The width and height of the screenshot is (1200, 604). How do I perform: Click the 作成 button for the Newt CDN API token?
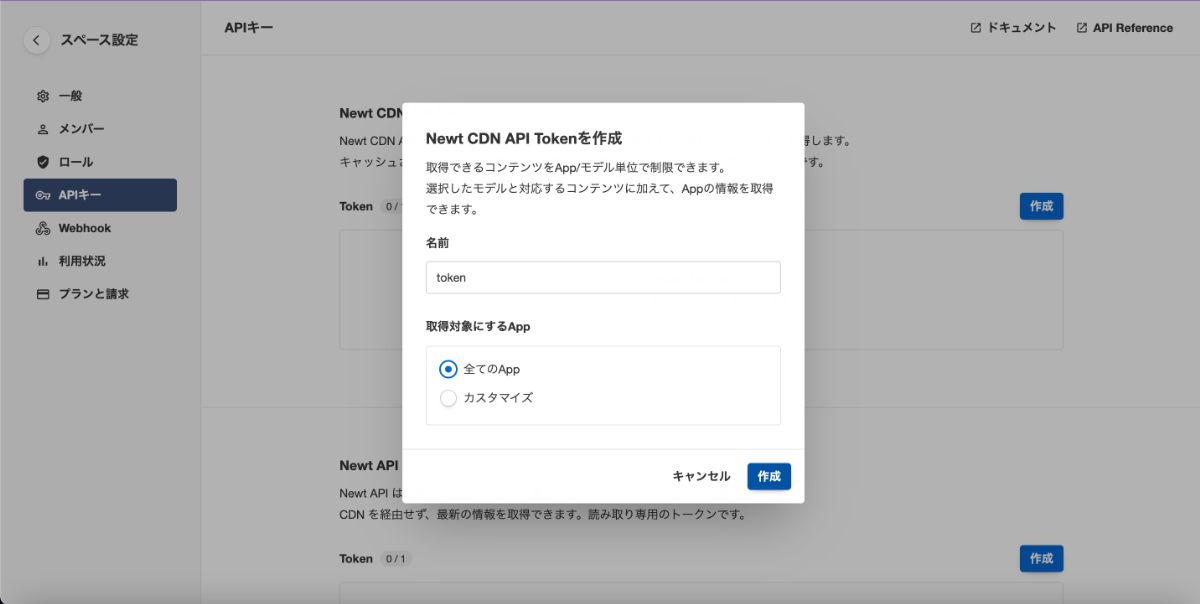click(x=1041, y=206)
